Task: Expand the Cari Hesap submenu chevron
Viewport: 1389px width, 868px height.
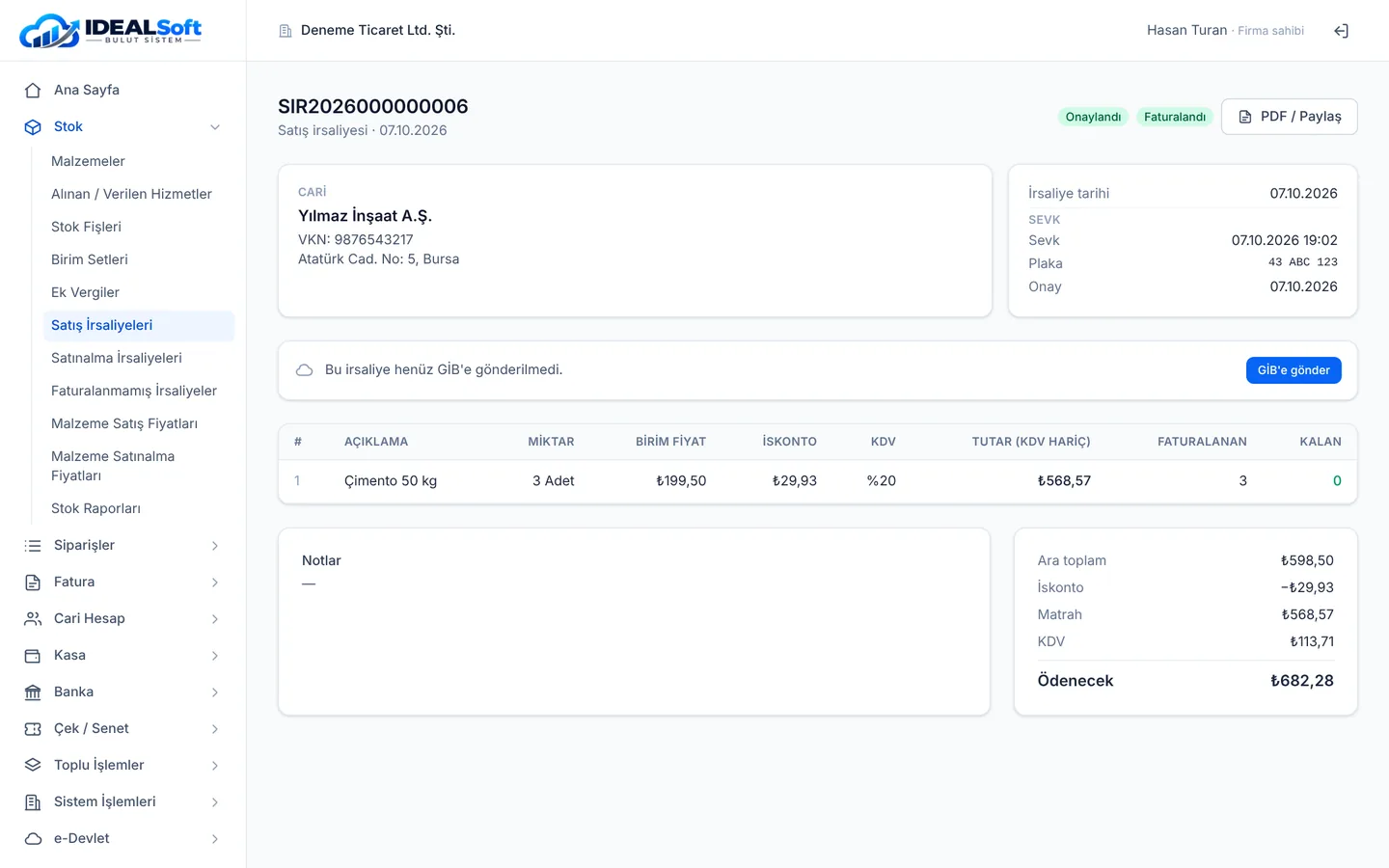Action: 215,618
